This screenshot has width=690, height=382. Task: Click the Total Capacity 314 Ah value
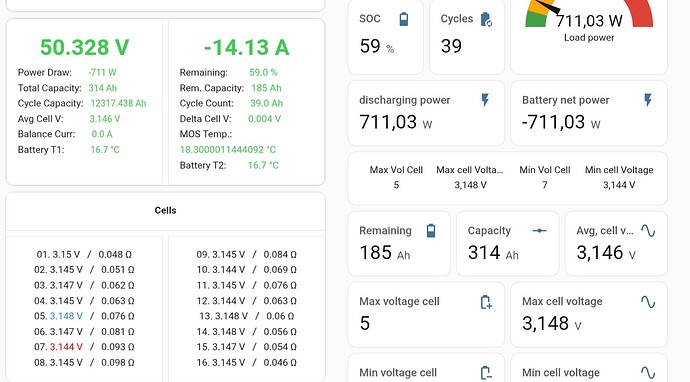coord(103,88)
